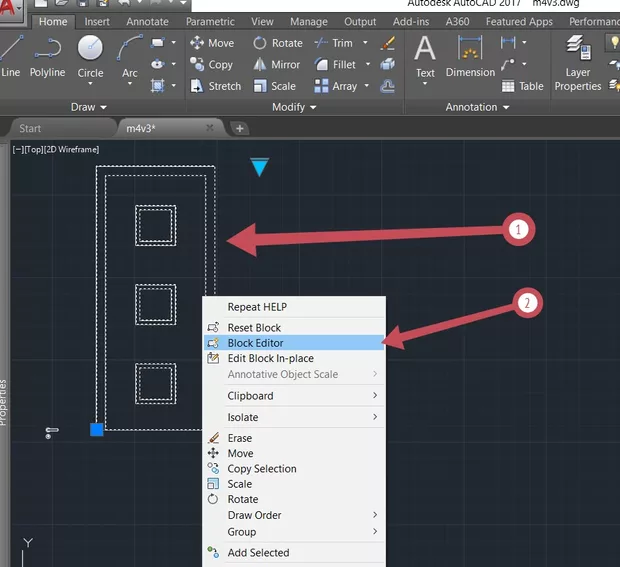Screen dimensions: 620x567
Task: Click the Dimension annotation tool
Action: [470, 55]
